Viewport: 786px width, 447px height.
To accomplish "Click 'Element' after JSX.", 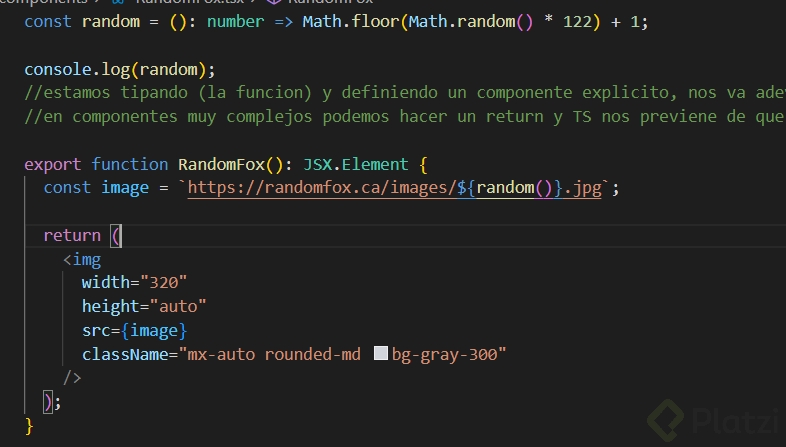I will coord(375,164).
